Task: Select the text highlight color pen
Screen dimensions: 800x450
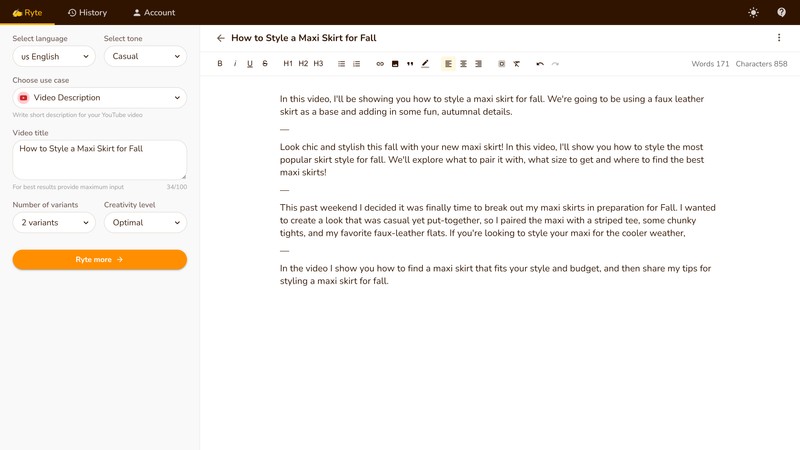Action: tap(425, 64)
